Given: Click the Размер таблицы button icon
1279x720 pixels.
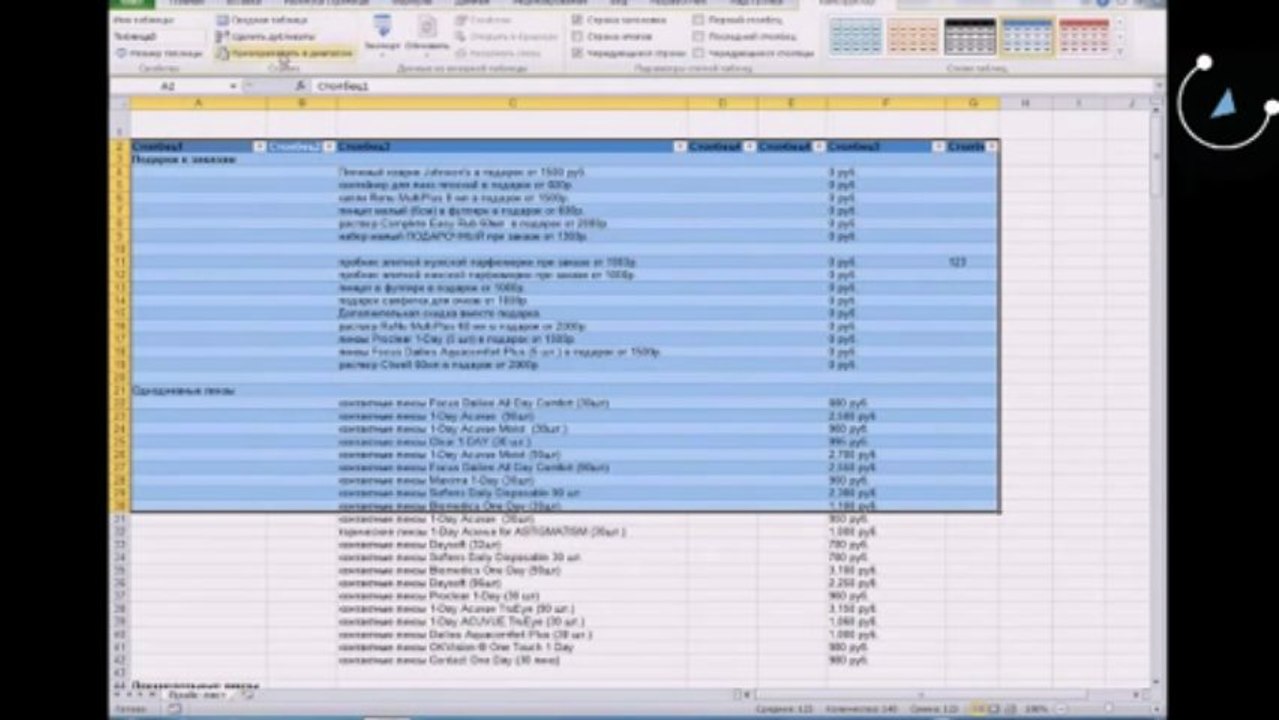Looking at the screenshot, I should point(121,53).
